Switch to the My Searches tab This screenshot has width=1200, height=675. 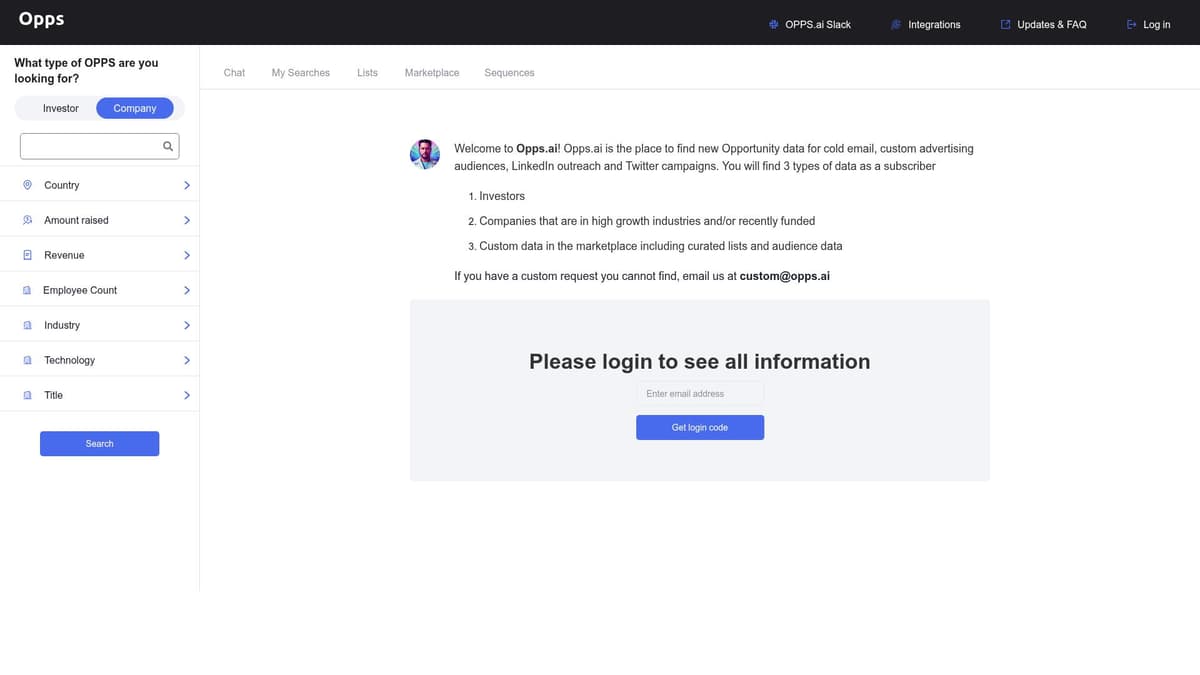(300, 73)
